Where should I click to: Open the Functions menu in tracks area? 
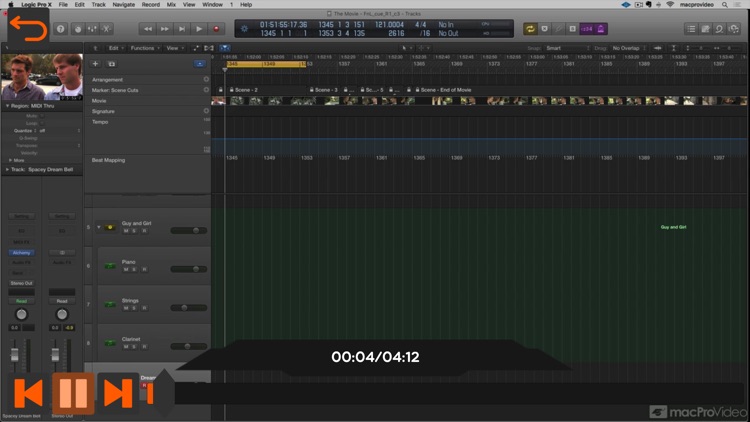tap(144, 48)
